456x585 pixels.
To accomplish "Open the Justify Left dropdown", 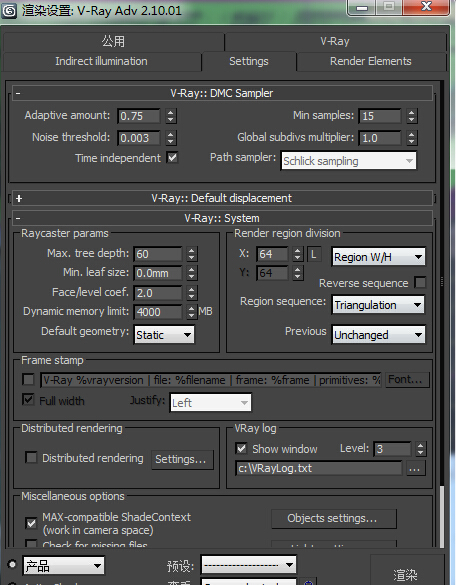I will pos(211,403).
